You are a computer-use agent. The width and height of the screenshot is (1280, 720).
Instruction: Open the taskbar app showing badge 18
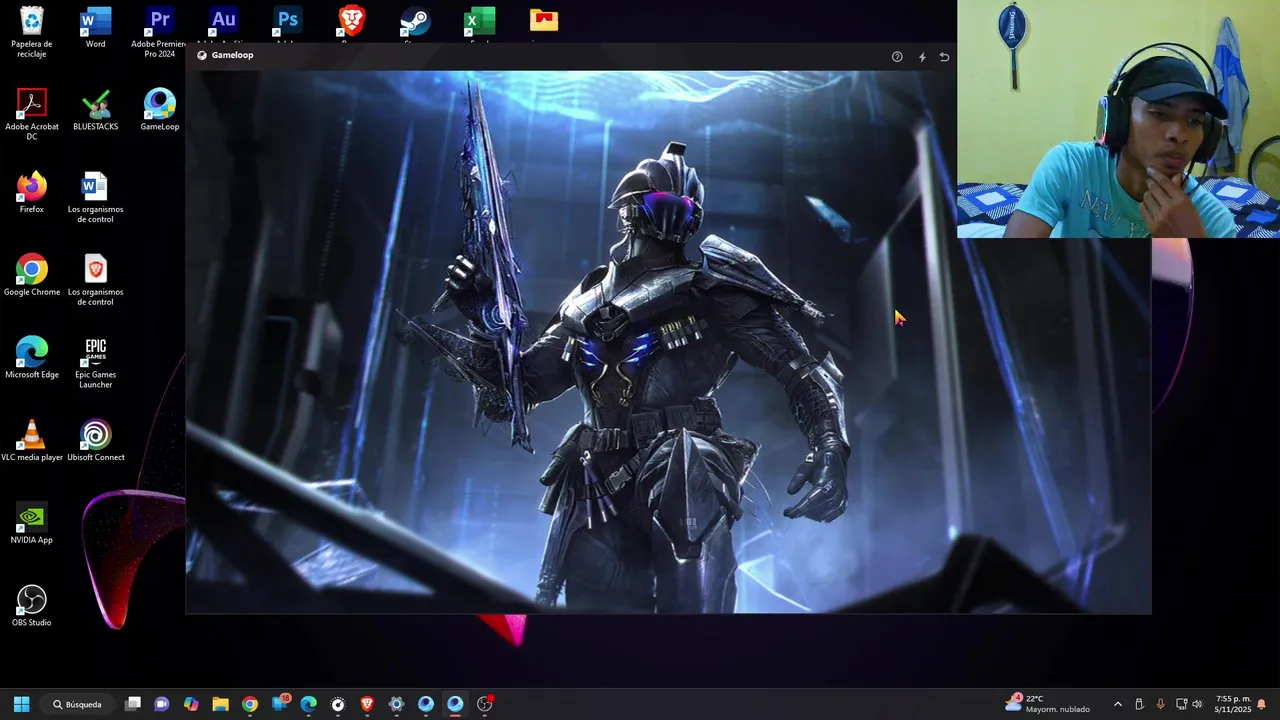click(280, 704)
